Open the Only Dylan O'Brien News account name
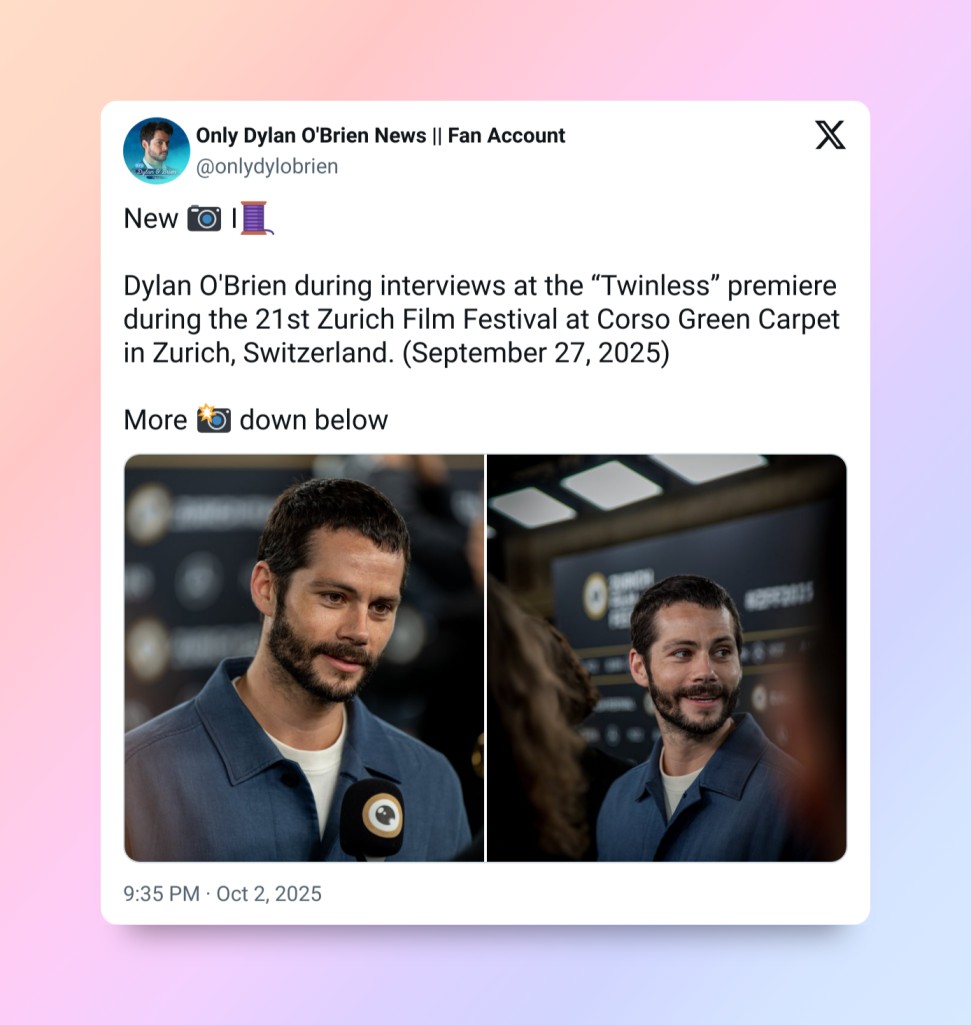The width and height of the screenshot is (971, 1025). 311,135
